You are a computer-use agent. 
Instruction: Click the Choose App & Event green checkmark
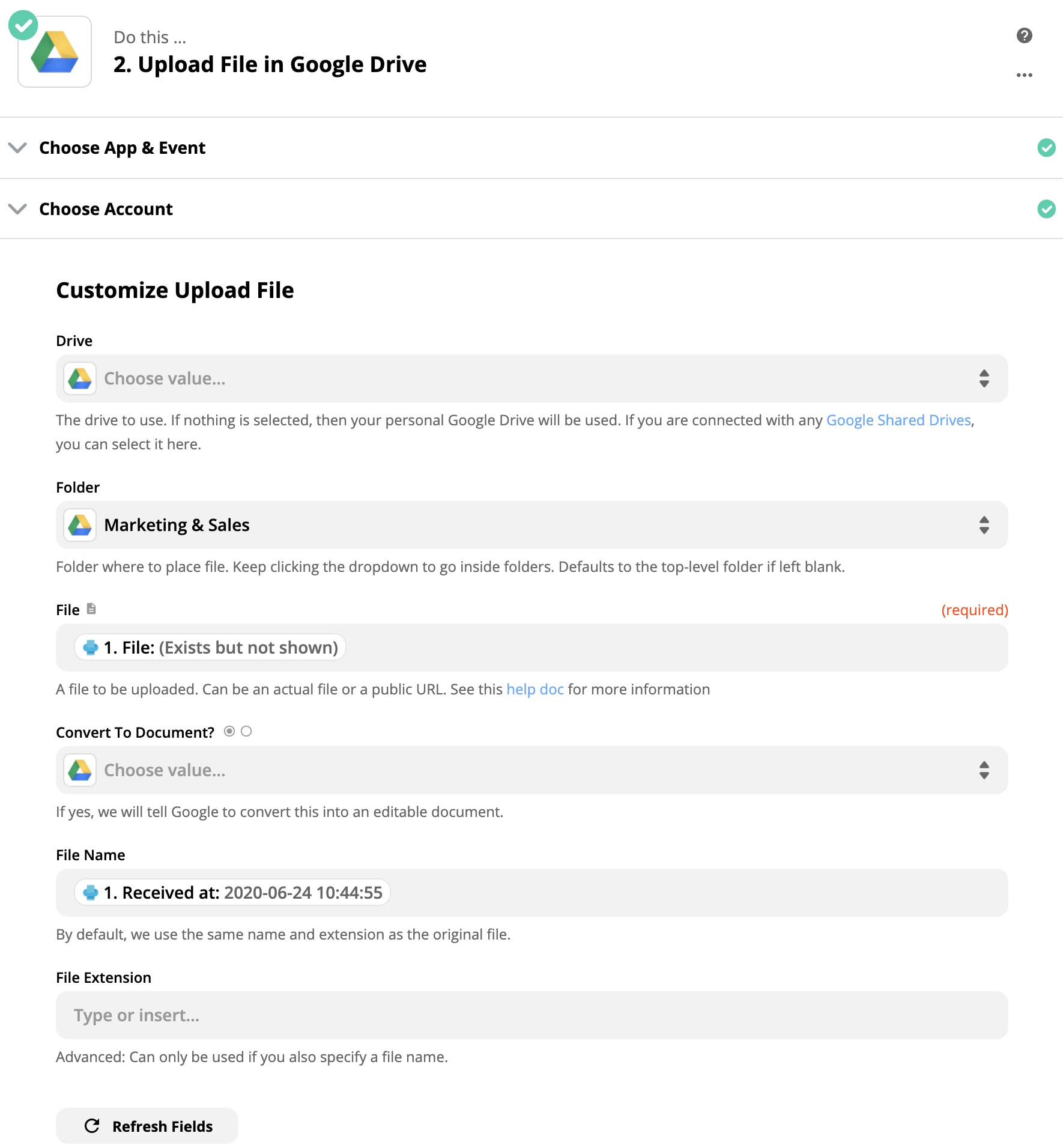(1046, 148)
